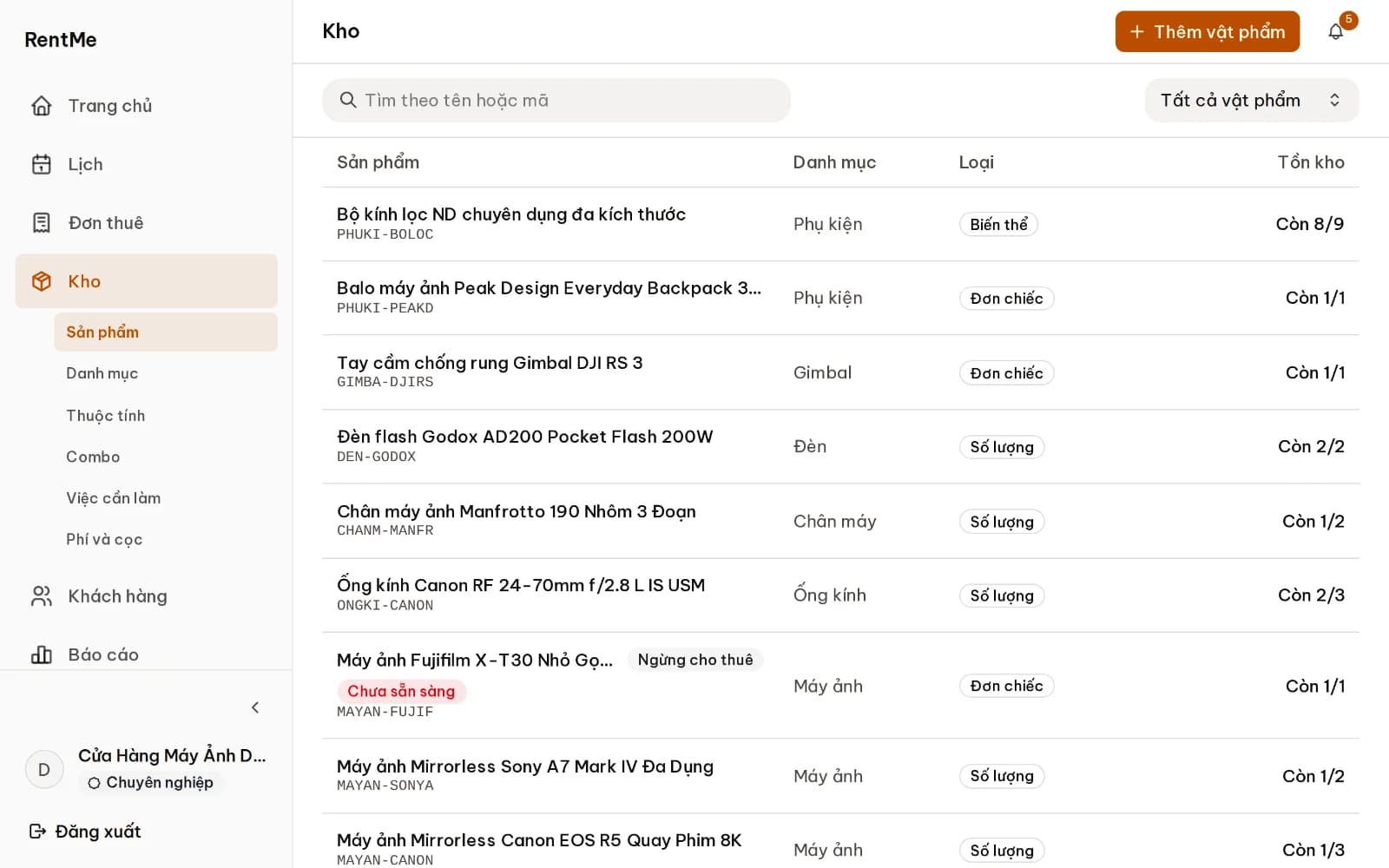Click the Đơn thuê receipt icon

point(42,223)
